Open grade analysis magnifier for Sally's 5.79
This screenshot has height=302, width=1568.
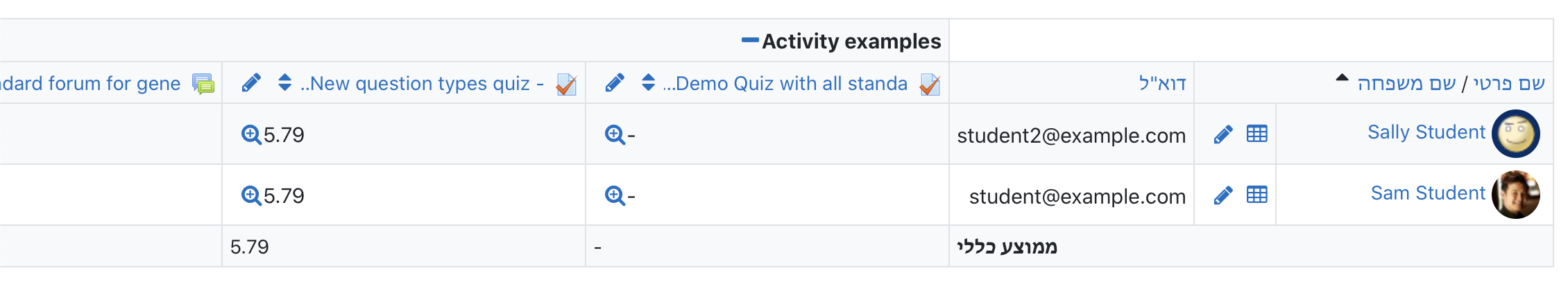(x=251, y=134)
